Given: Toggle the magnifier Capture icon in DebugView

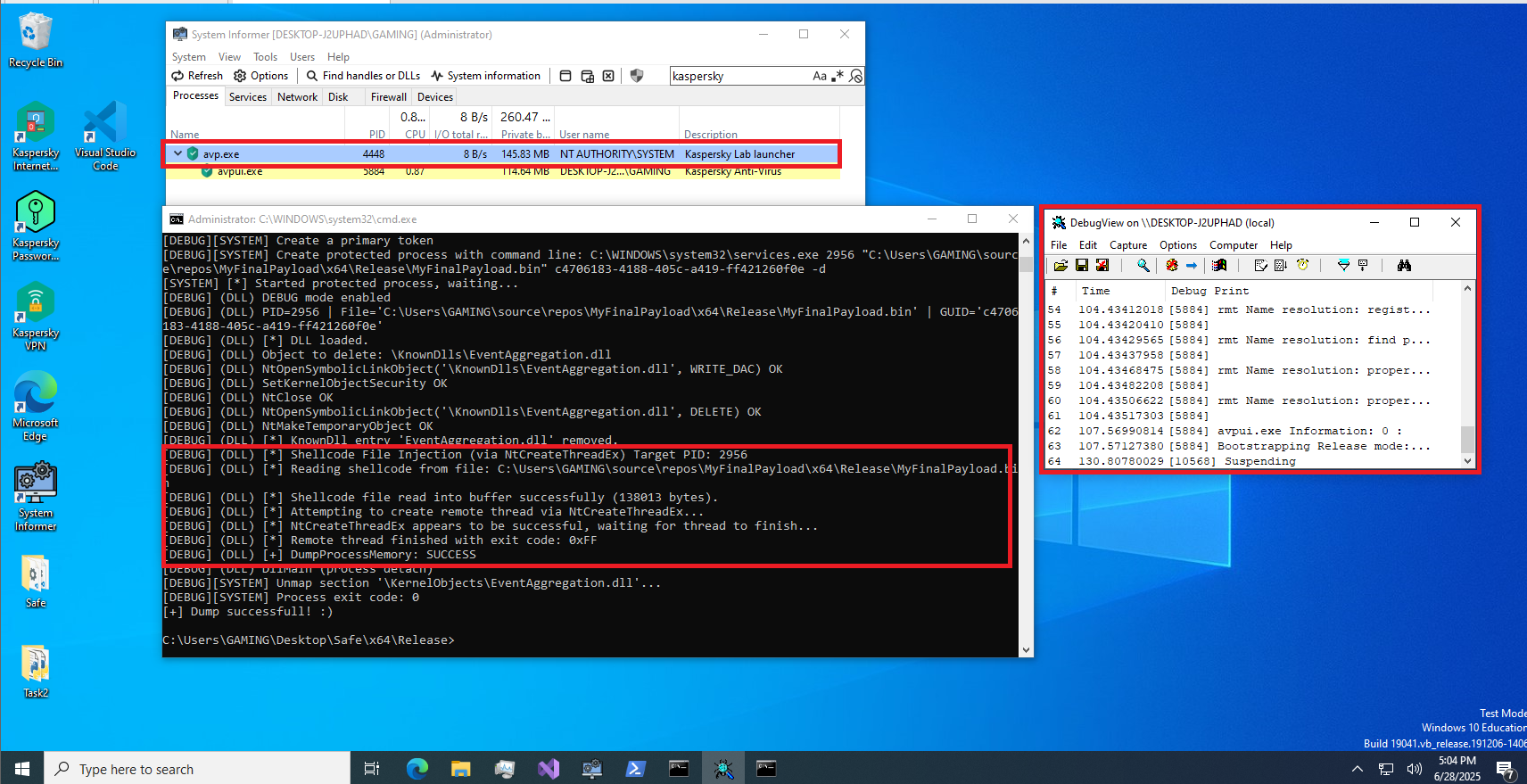Looking at the screenshot, I should 1143,266.
